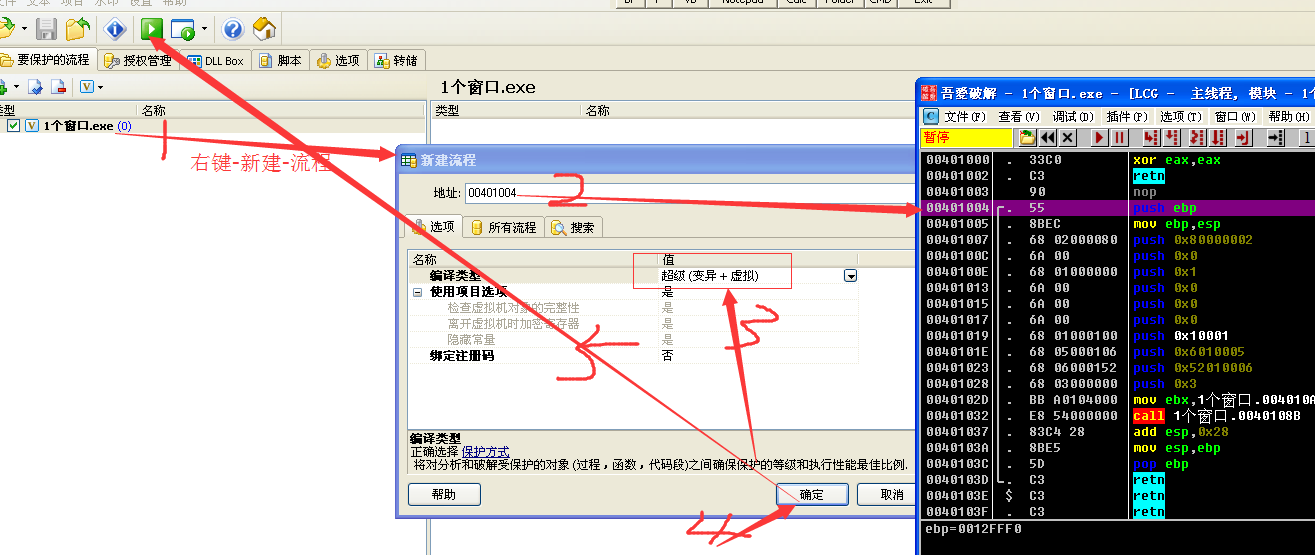Open the 编译类型 value dropdown arrow
1315x555 pixels.
tap(851, 275)
